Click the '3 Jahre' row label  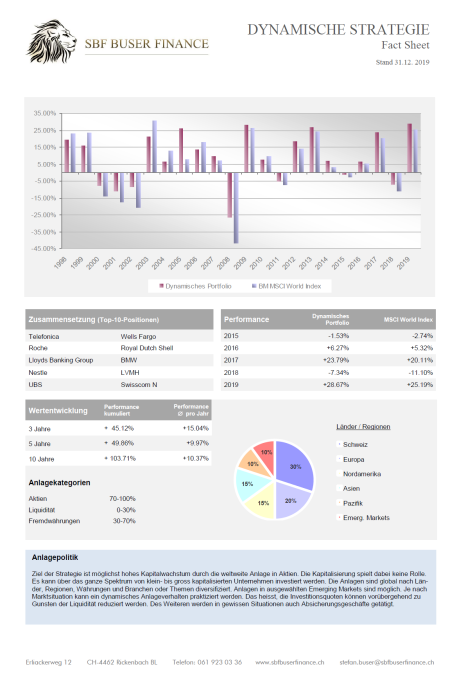[39, 429]
